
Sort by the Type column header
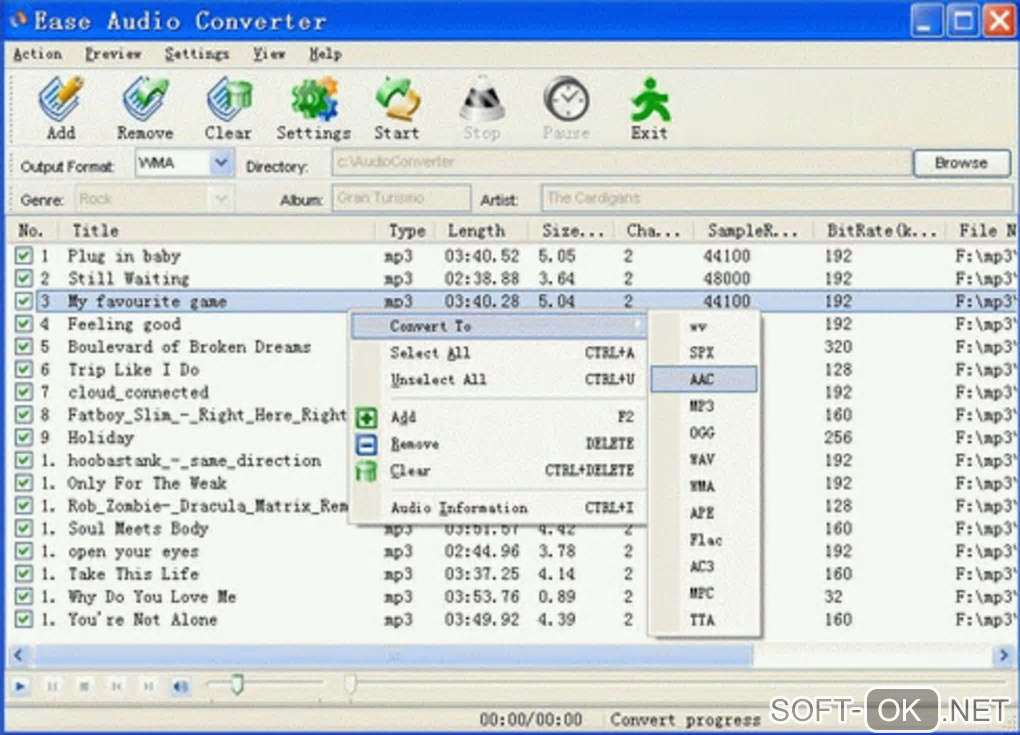tap(406, 230)
